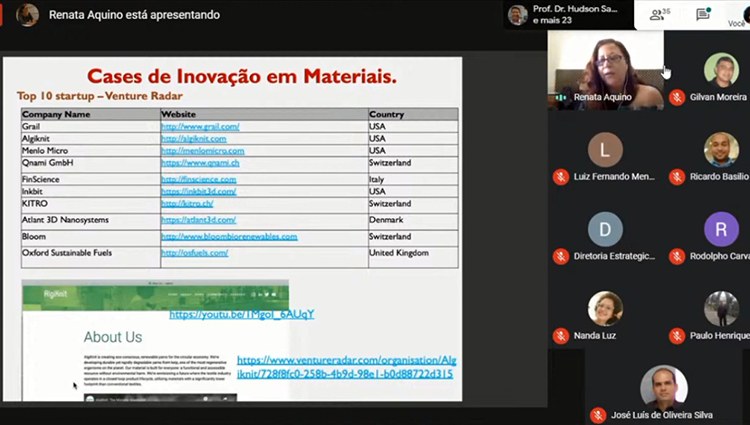Click the muted mic icon beside Paulo Henrique
Screen dimensions: 750x425
point(677,336)
